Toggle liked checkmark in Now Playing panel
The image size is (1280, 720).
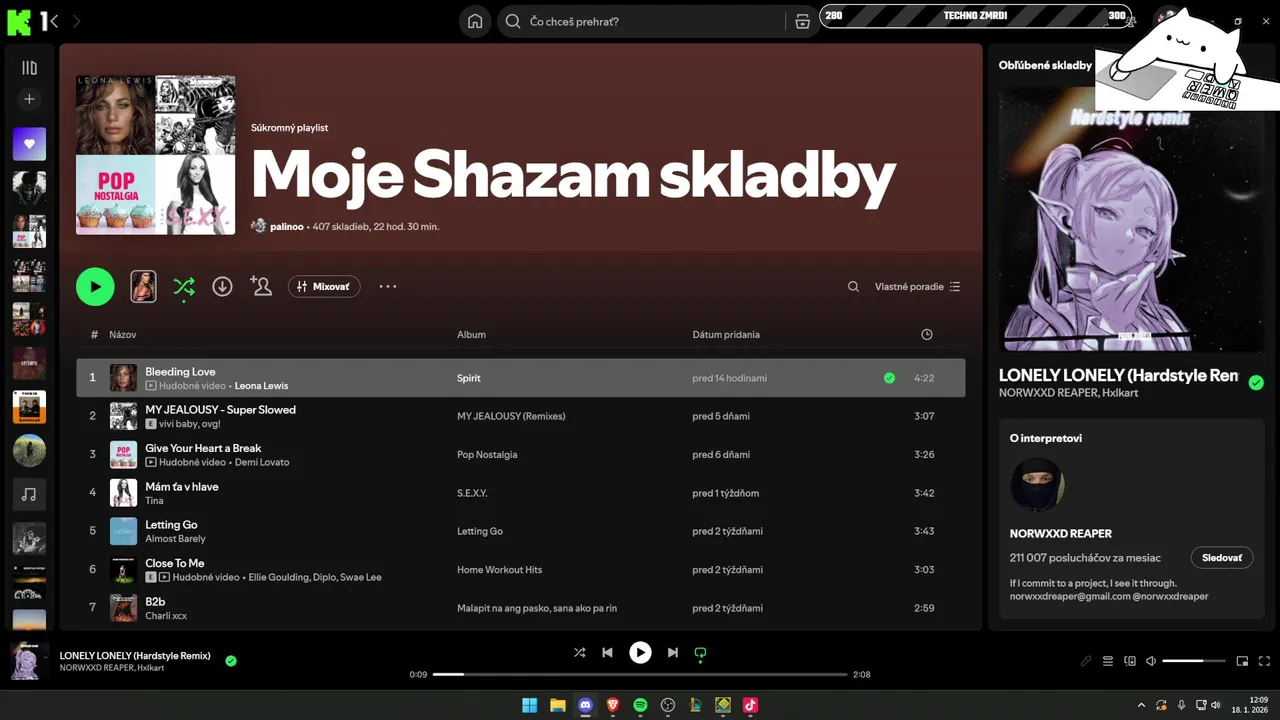pos(1256,383)
